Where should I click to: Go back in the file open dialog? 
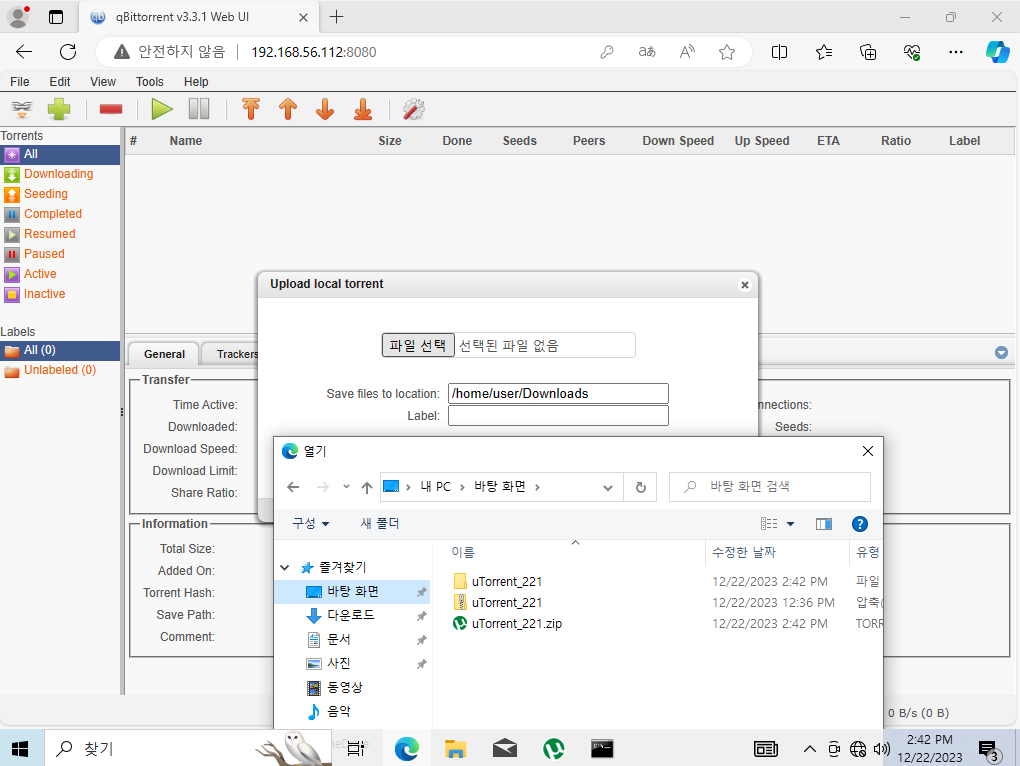point(293,487)
